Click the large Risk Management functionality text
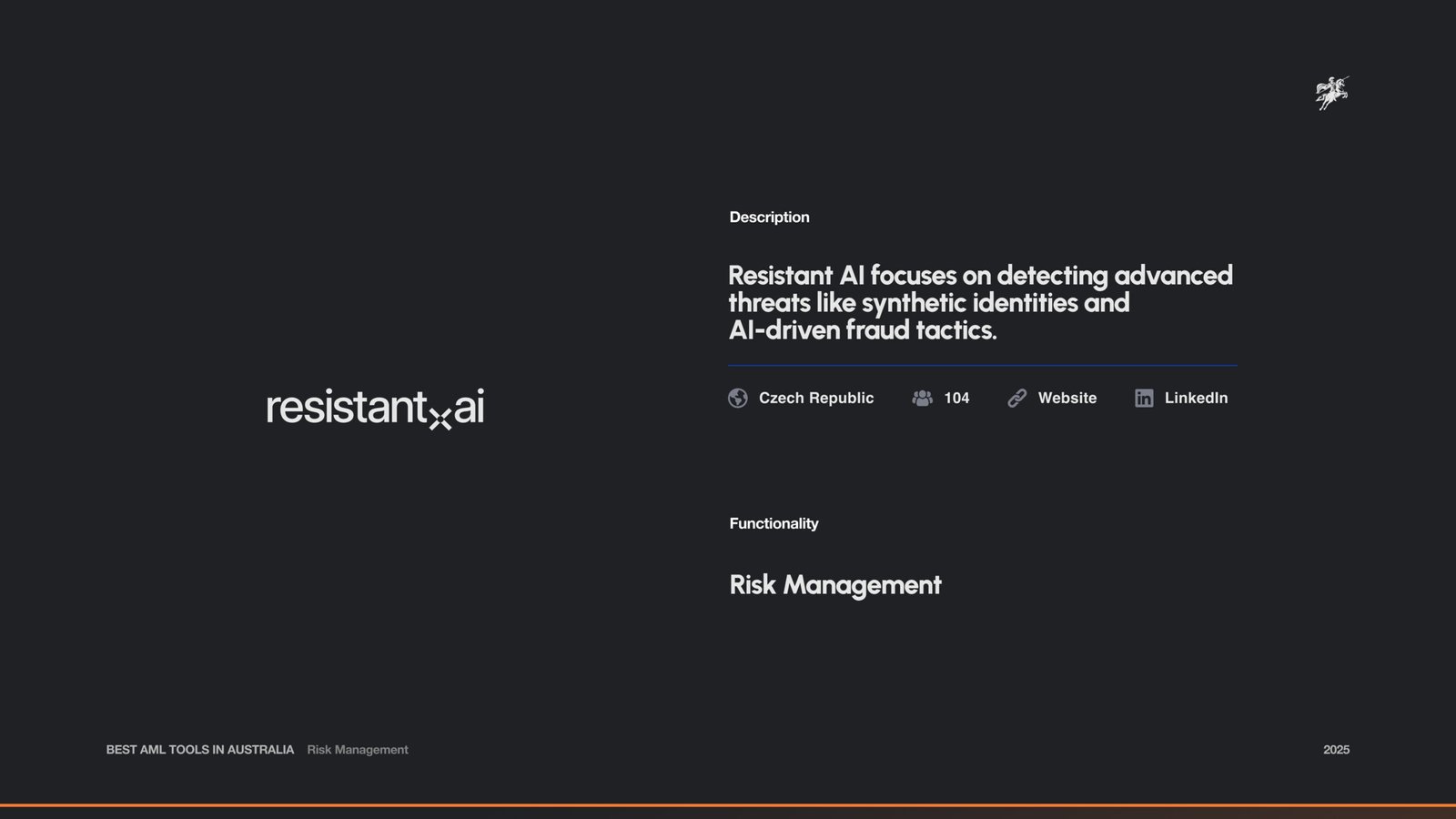The image size is (1456, 819). click(x=835, y=585)
